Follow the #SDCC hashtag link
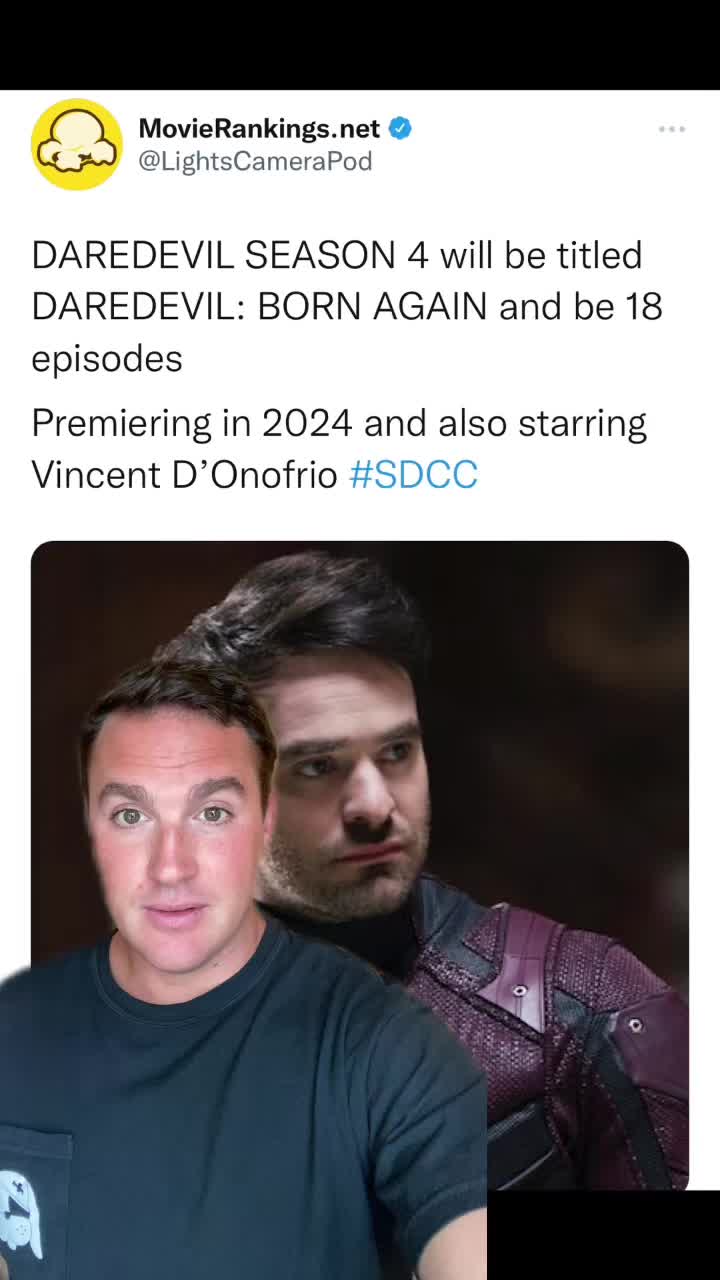Screen dimensions: 720x1280 (413, 474)
